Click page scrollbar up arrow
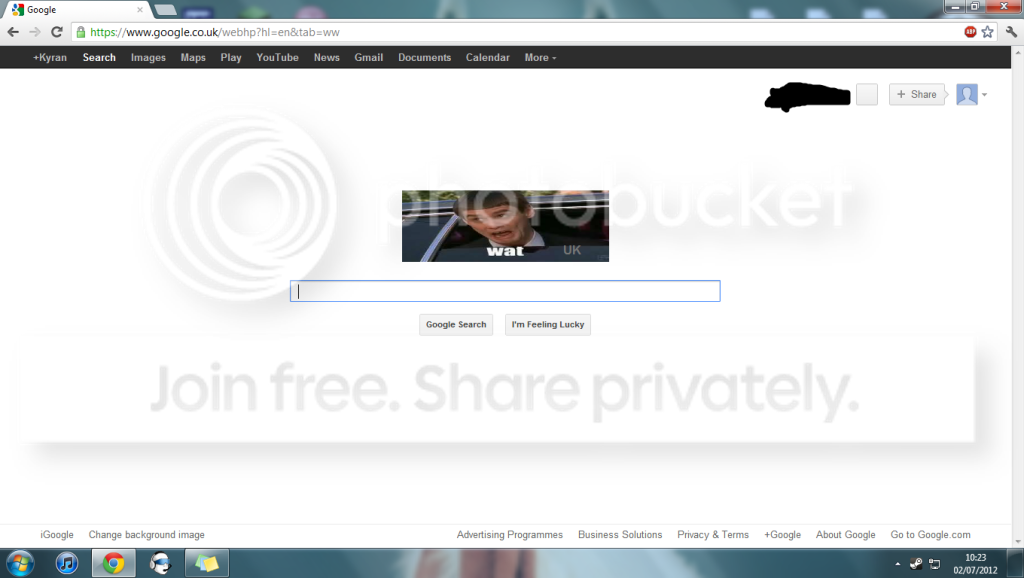This screenshot has width=1024, height=578. click(1018, 52)
